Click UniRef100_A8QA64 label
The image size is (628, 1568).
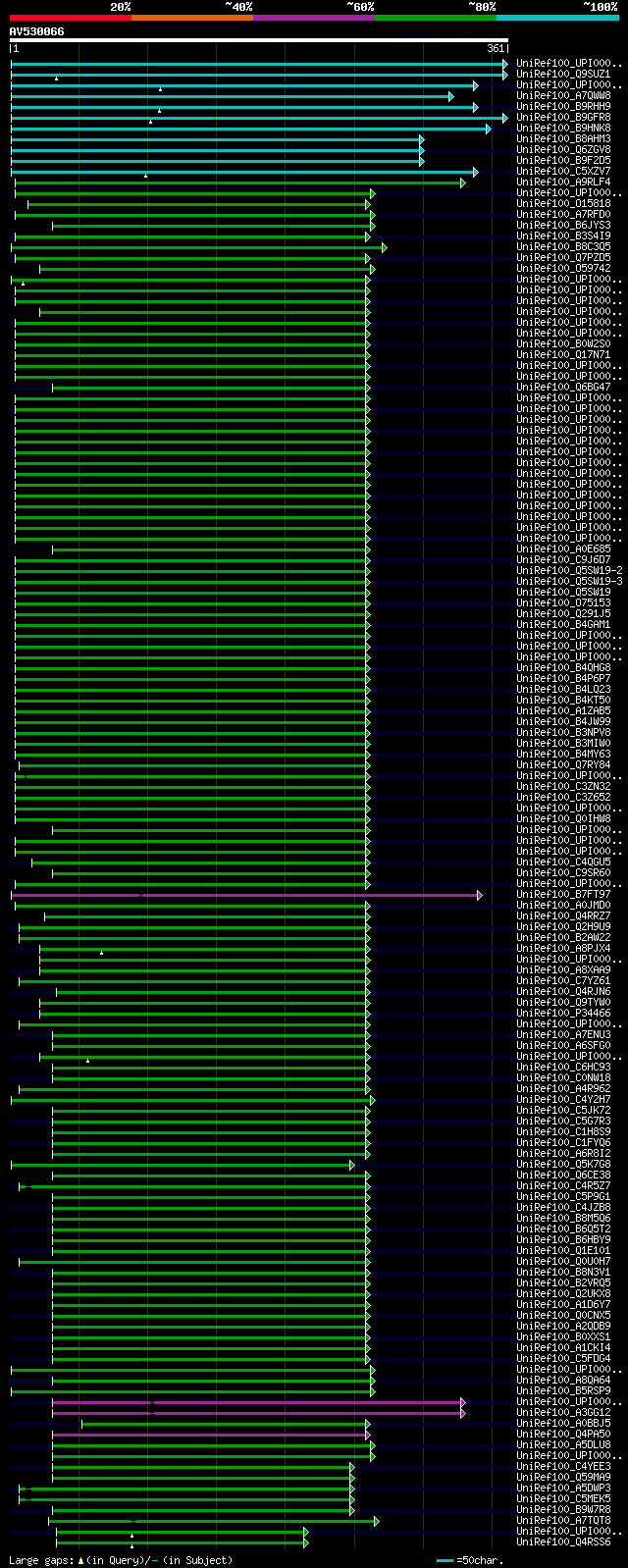(563, 1380)
